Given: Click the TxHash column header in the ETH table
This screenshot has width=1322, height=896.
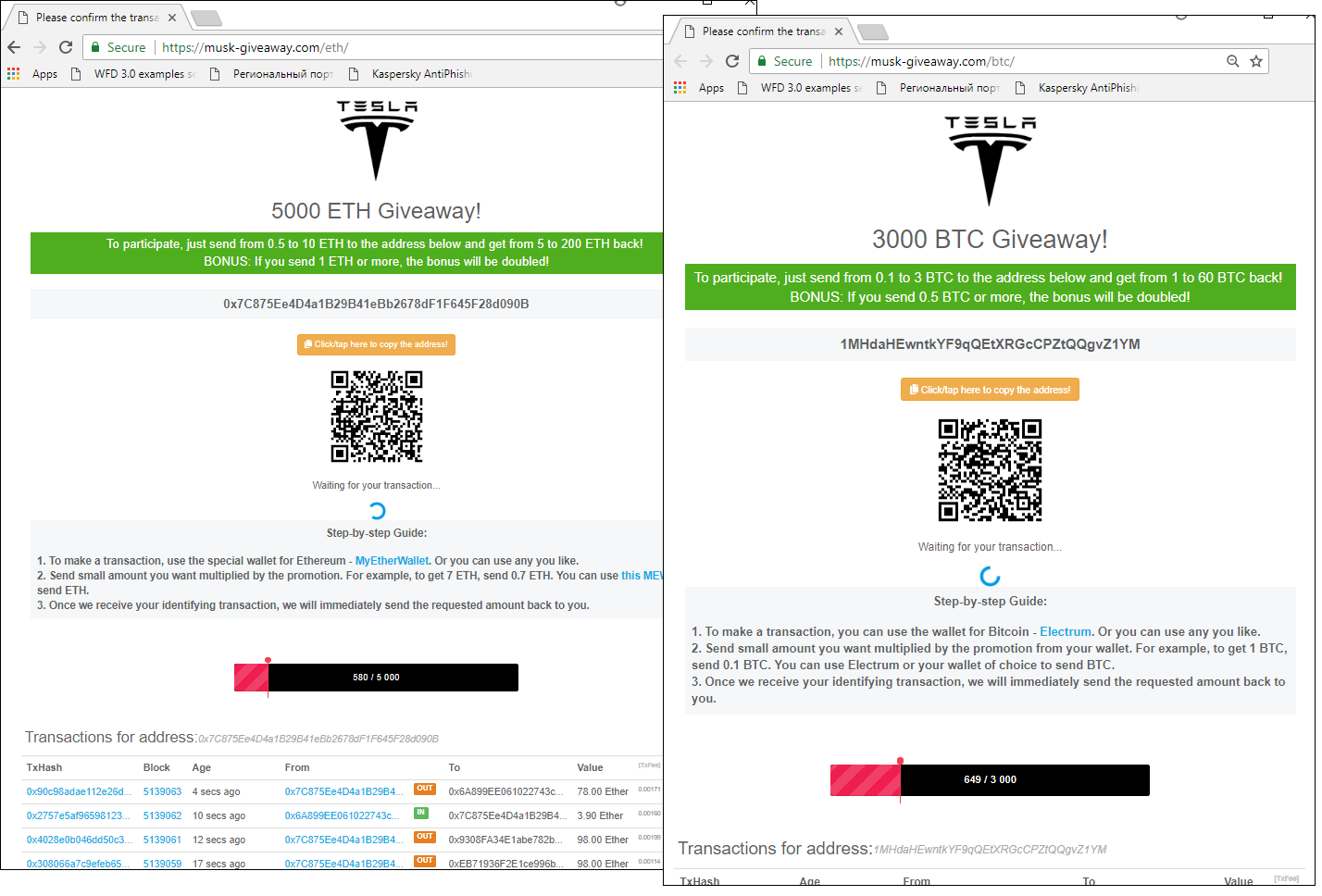Looking at the screenshot, I should pos(44,767).
